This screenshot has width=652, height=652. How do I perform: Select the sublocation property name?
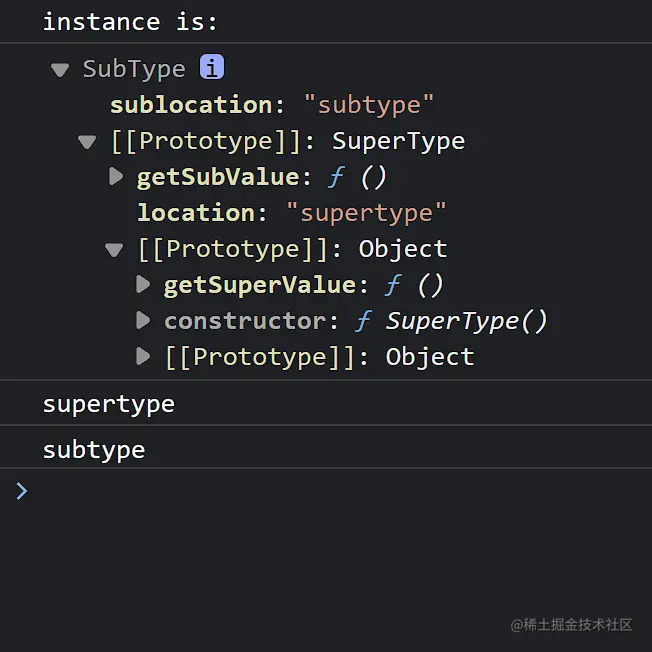tap(190, 105)
